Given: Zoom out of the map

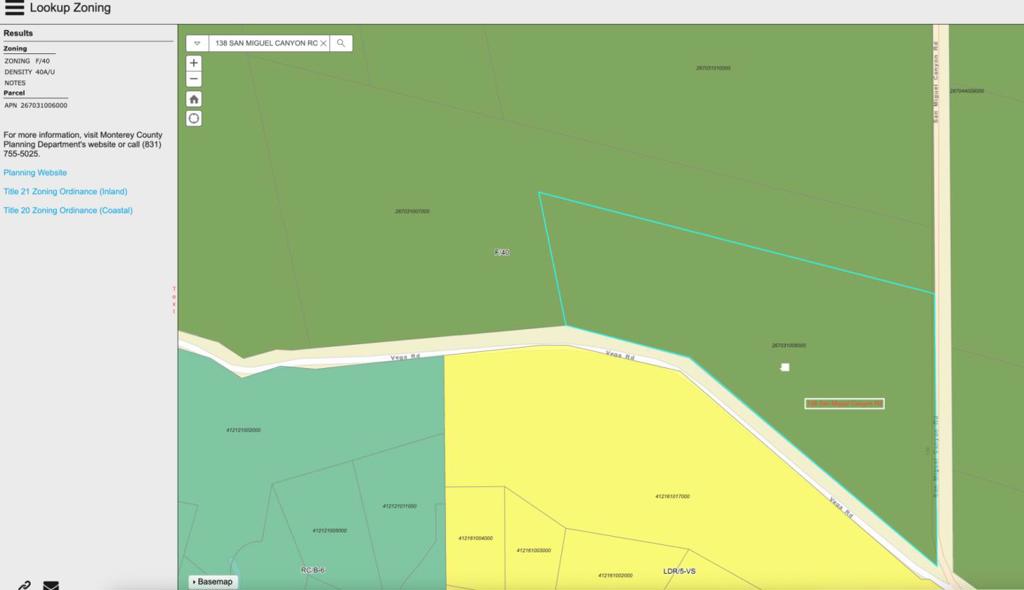Looking at the screenshot, I should pos(194,79).
